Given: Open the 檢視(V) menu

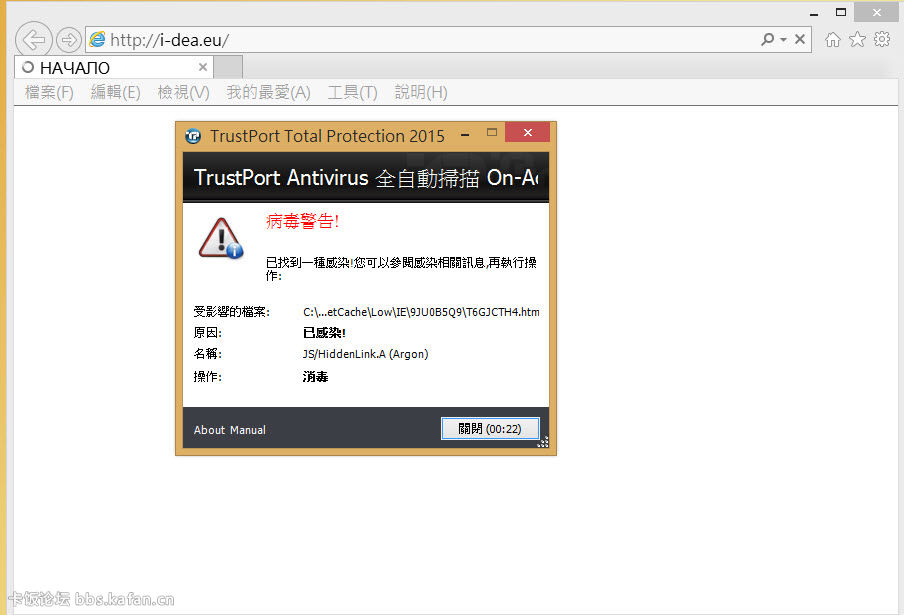Looking at the screenshot, I should (183, 92).
